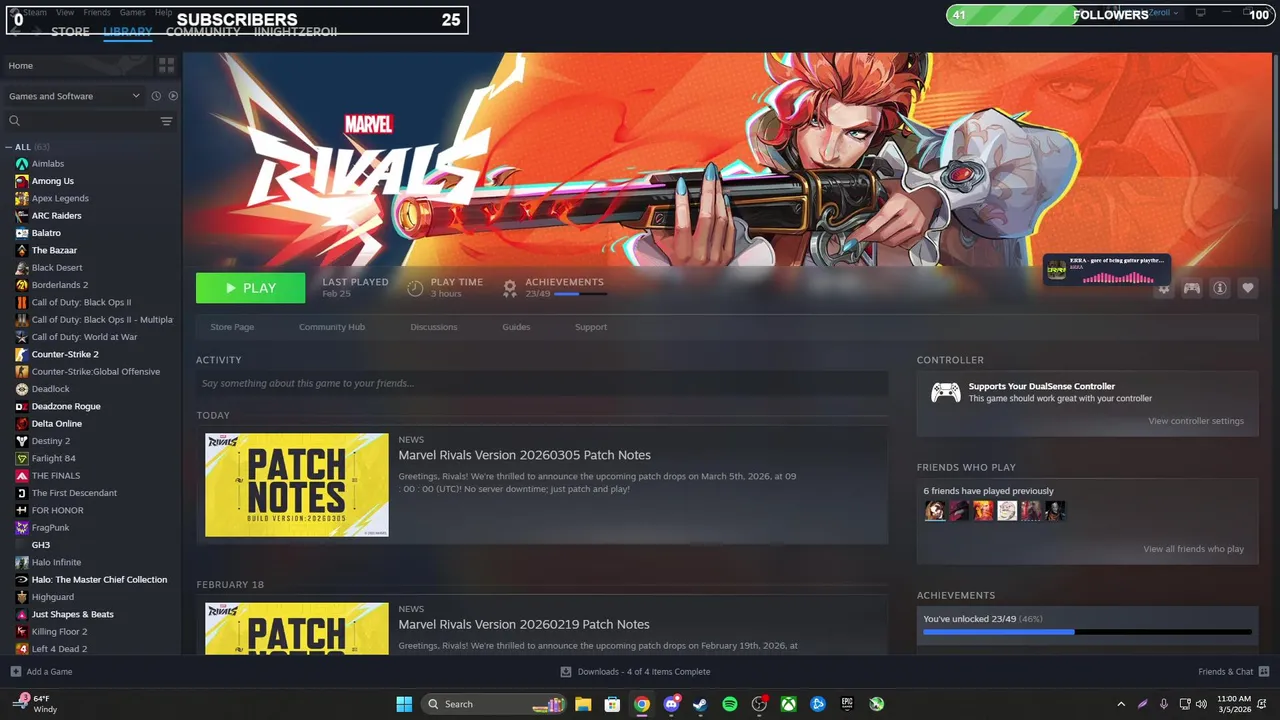This screenshot has height=720, width=1280.
Task: Open the library filter options icon
Action: coord(166,121)
